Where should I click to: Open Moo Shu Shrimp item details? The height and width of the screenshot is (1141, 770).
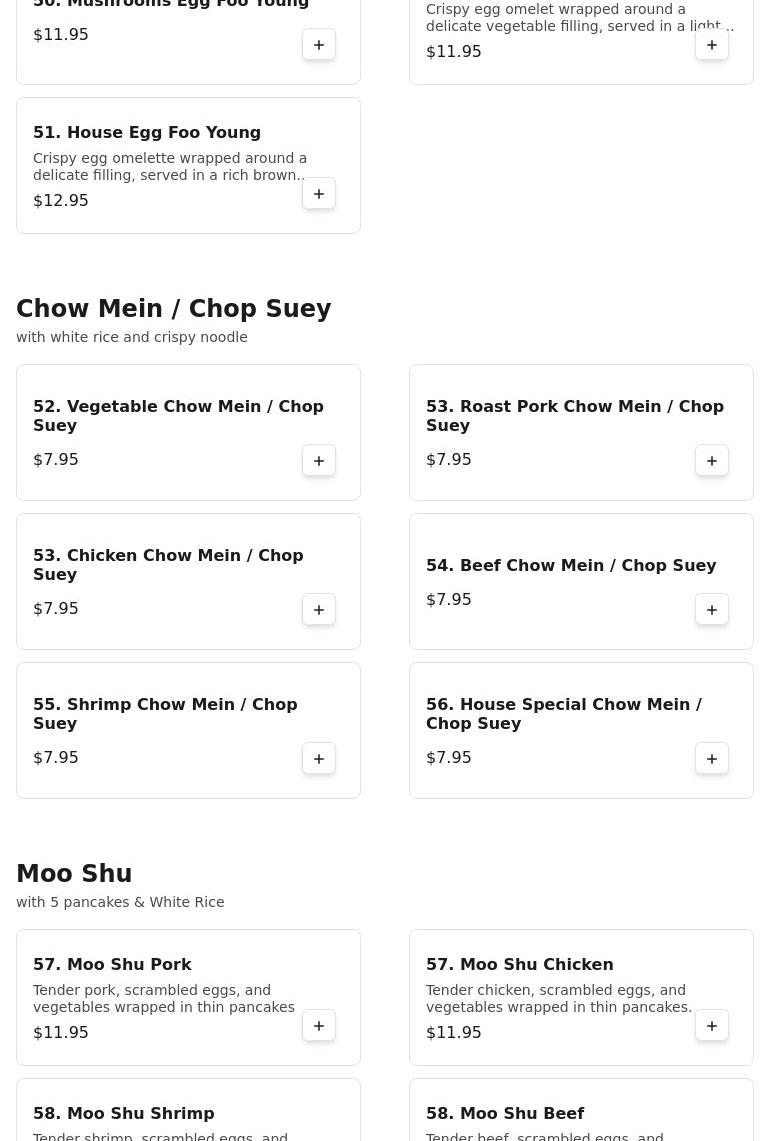[x=124, y=1114]
